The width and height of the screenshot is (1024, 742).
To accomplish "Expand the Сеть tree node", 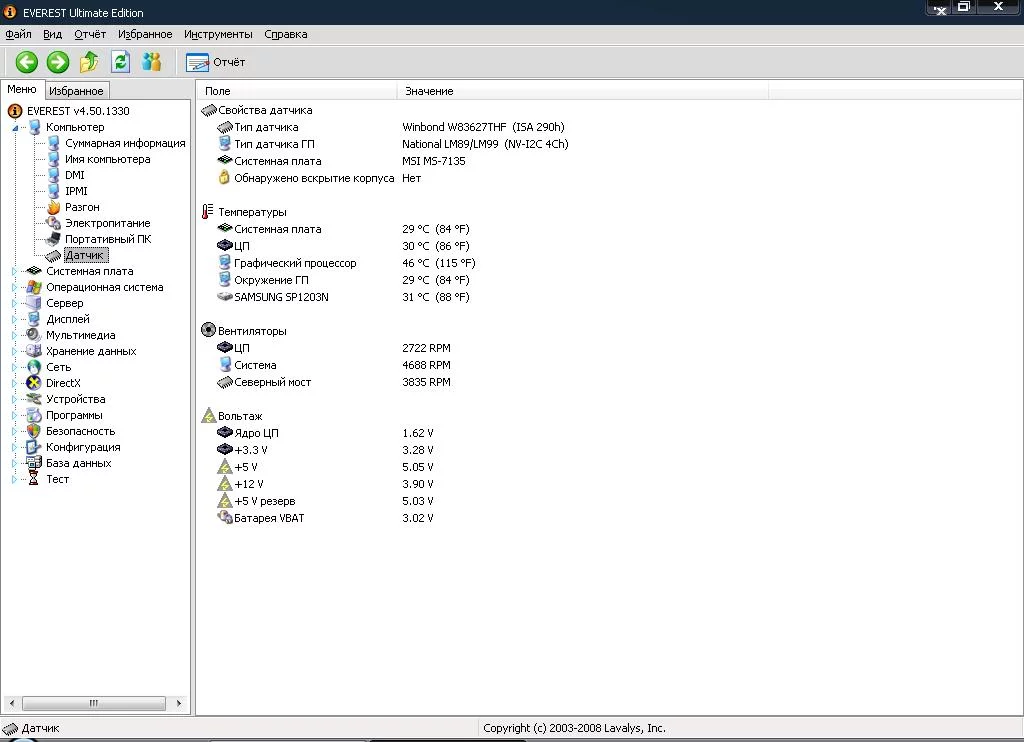I will (x=15, y=367).
